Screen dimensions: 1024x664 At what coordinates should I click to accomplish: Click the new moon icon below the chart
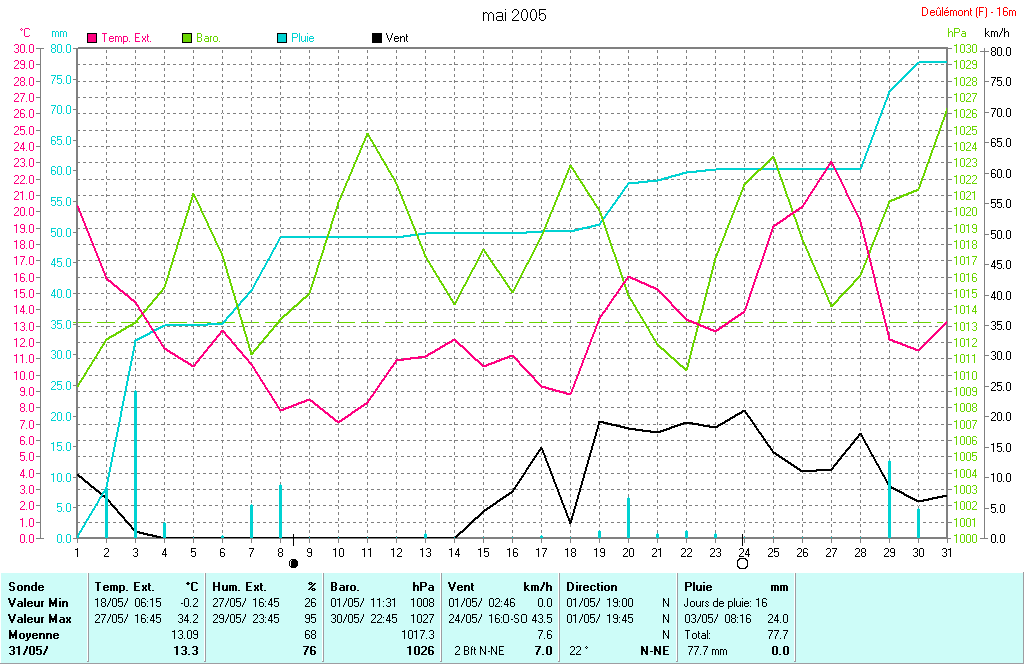[x=293, y=564]
